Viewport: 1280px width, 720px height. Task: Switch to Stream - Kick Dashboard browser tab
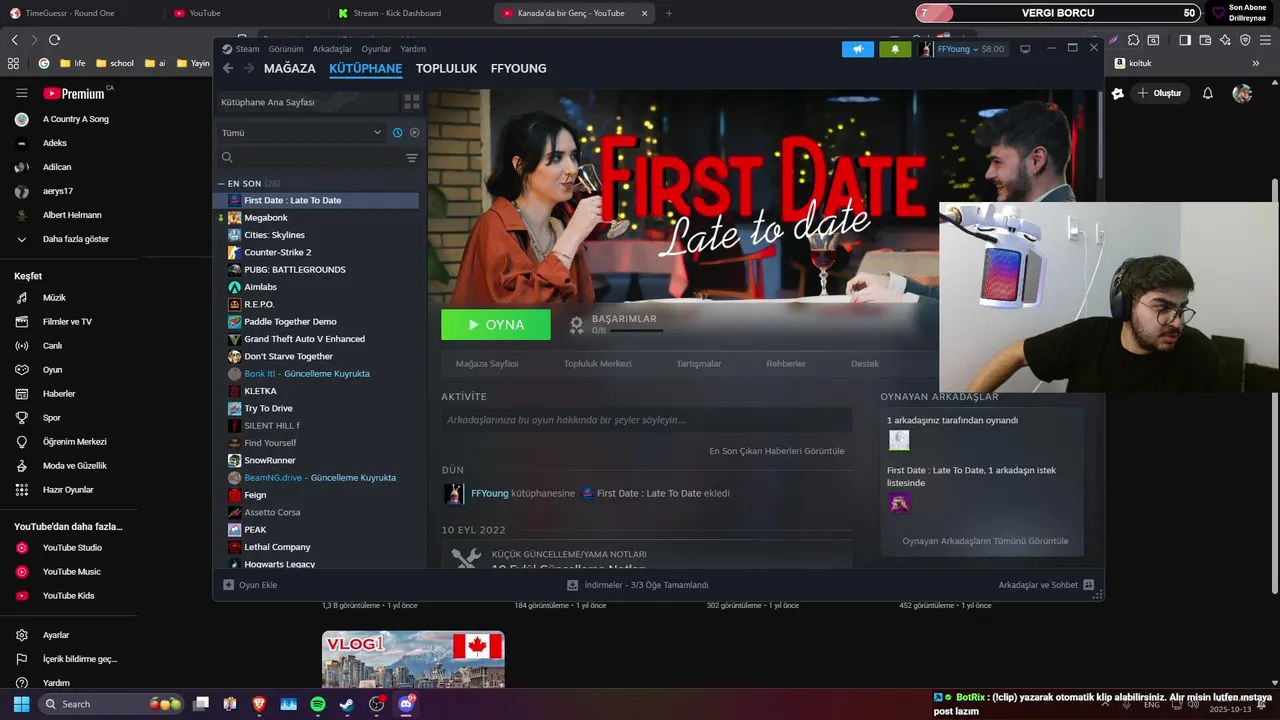pyautogui.click(x=397, y=13)
